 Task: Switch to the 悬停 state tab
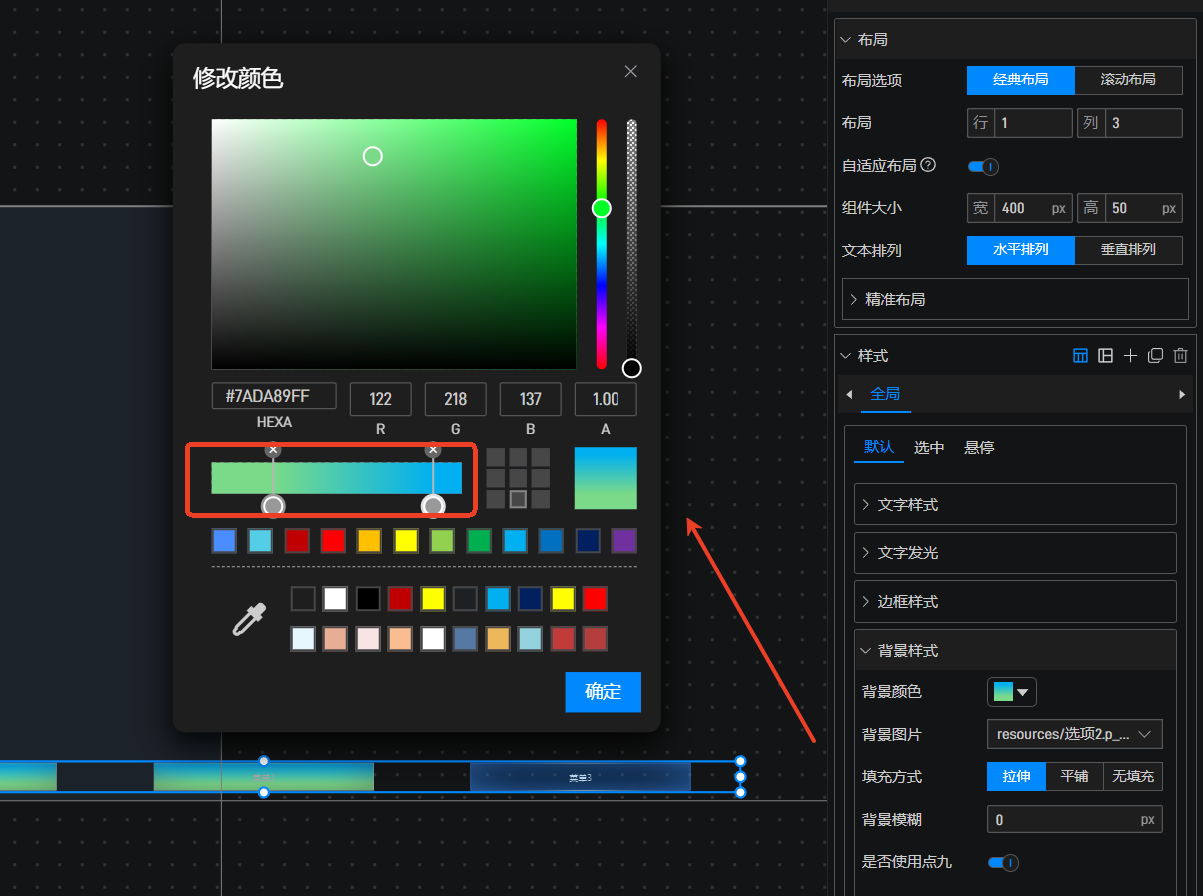979,447
